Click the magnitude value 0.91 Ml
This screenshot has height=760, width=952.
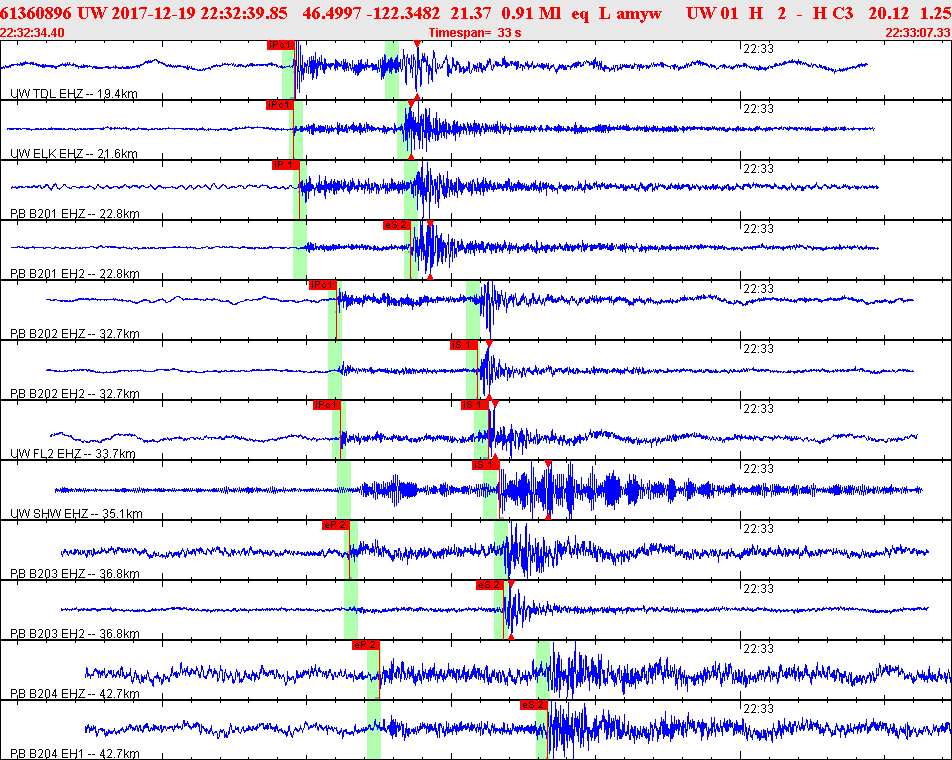531,13
